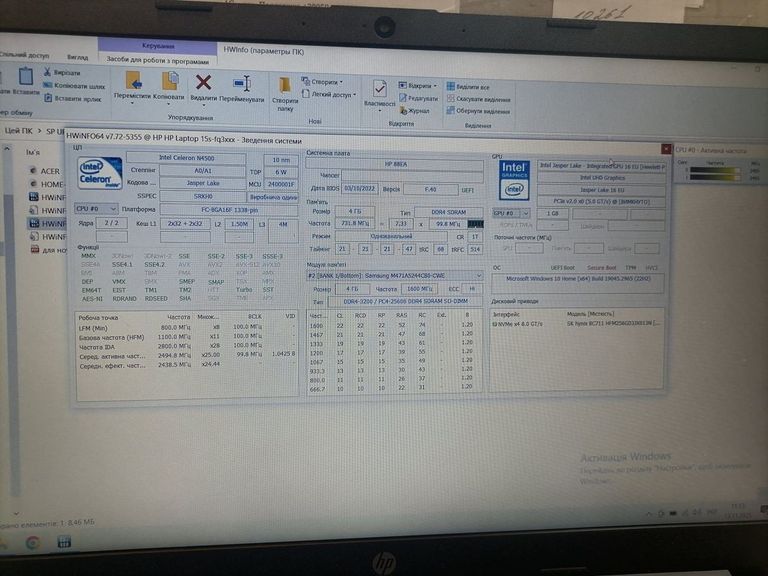Open the CPU #0 selector dropdown
Screen dimensions: 768x576
click(x=97, y=209)
